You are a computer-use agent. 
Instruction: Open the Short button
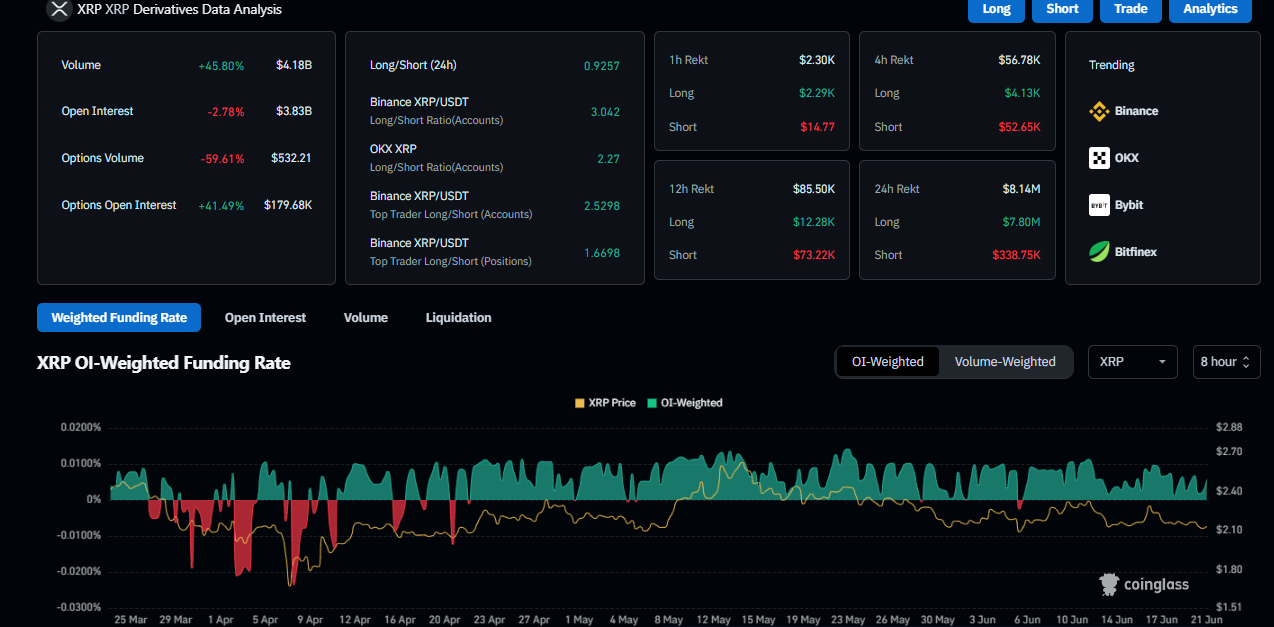click(1062, 9)
